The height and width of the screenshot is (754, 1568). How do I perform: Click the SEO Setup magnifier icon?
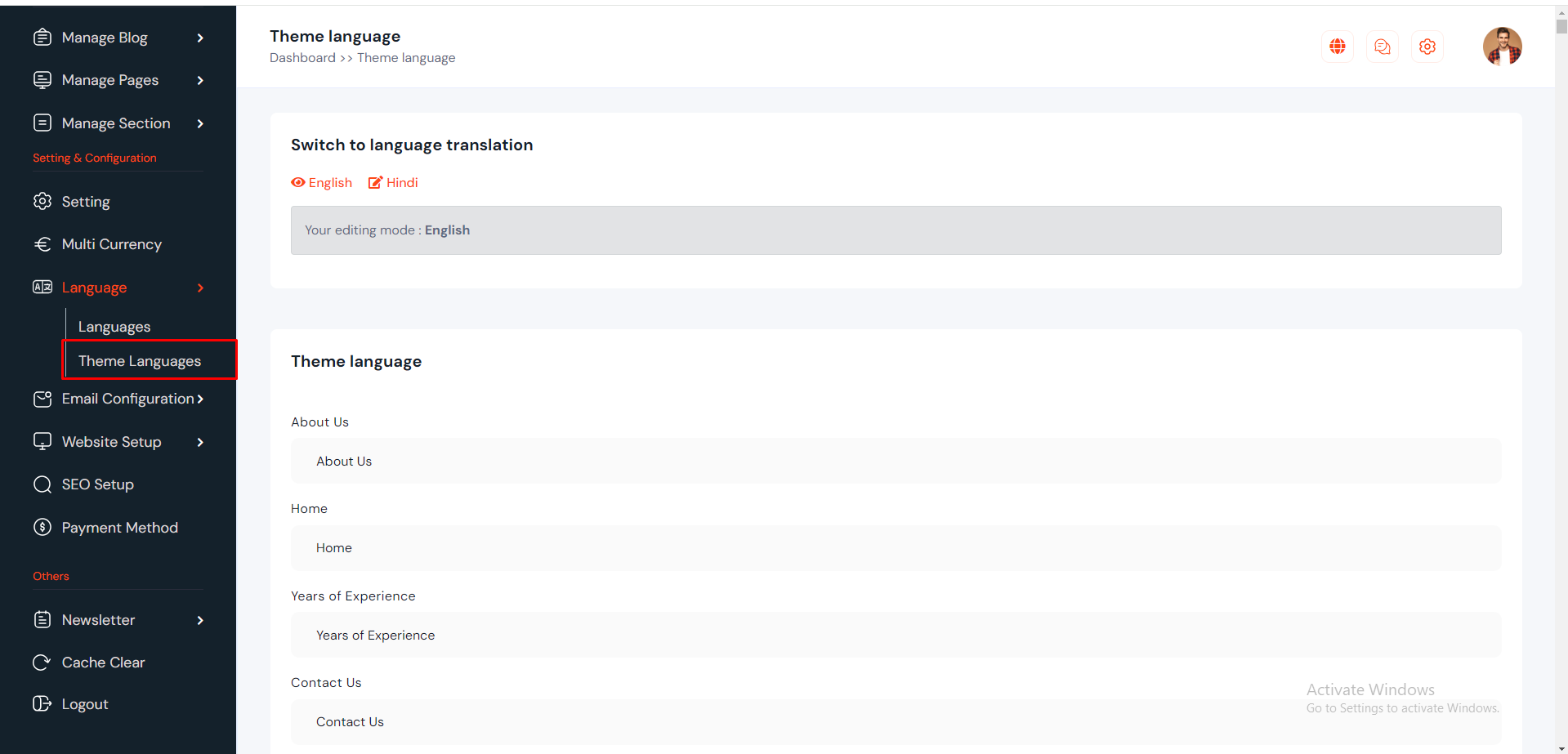[x=42, y=484]
